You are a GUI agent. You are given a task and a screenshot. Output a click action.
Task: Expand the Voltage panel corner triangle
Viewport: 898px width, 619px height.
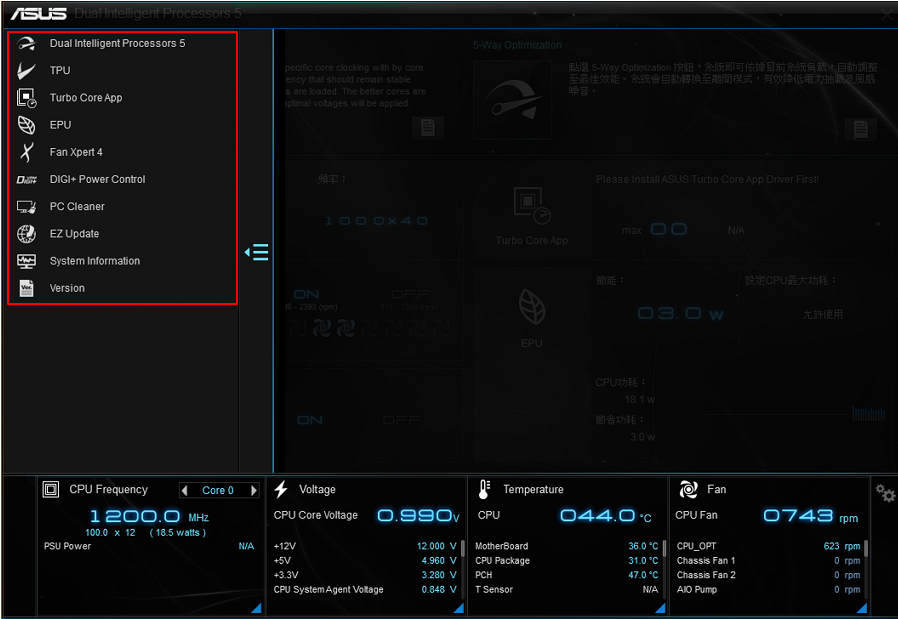coord(458,608)
